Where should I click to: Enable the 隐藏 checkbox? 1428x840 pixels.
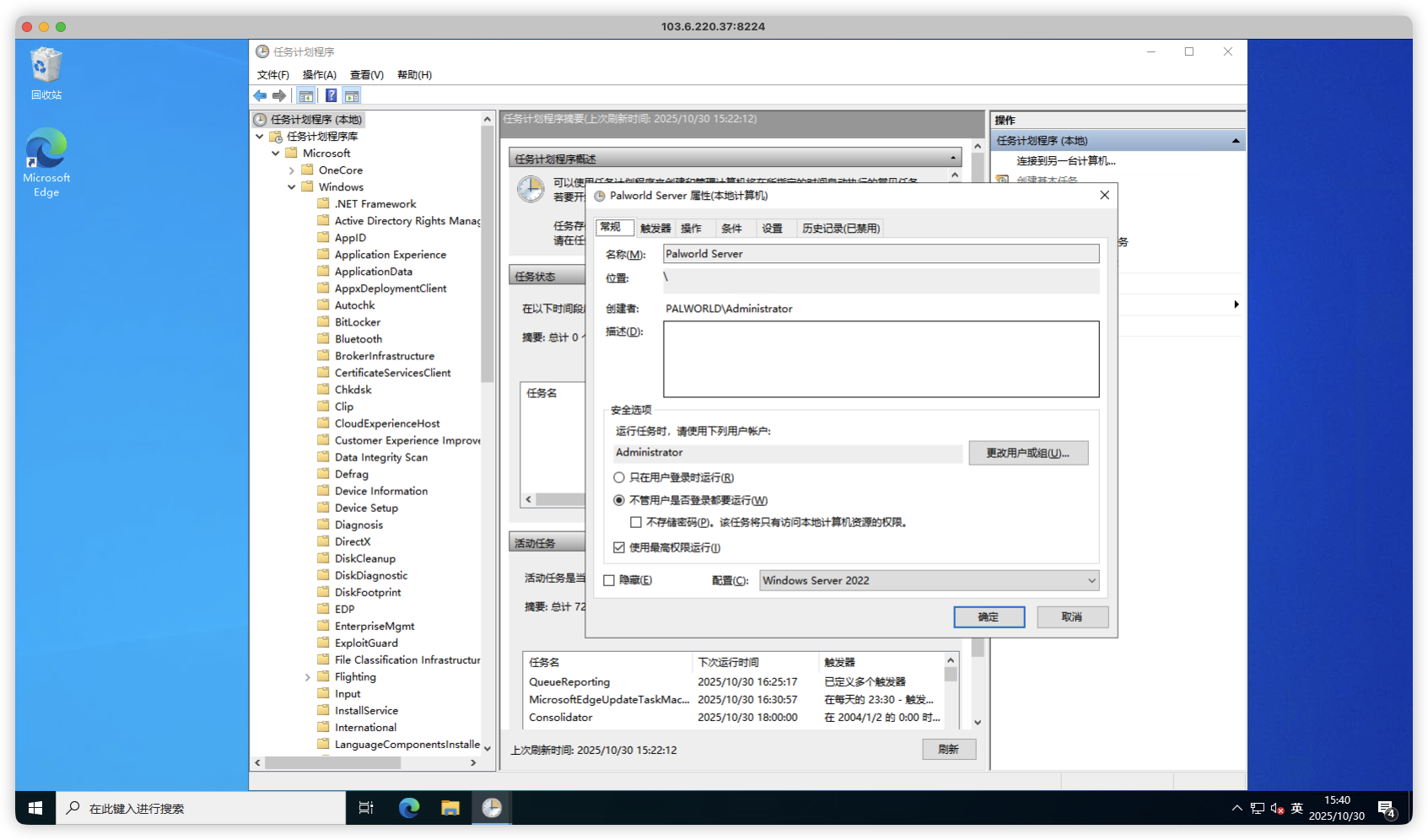point(609,580)
